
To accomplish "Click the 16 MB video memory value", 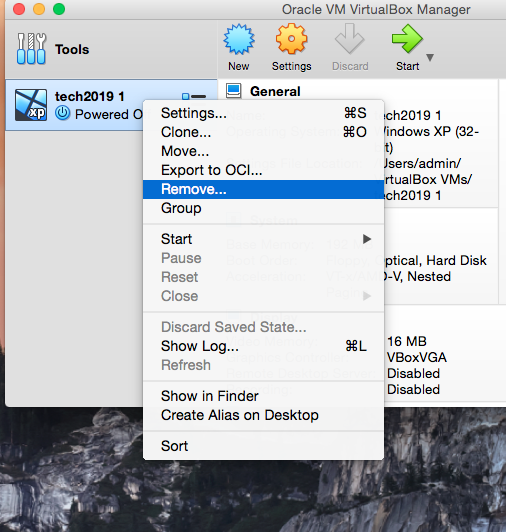I will click(x=407, y=341).
